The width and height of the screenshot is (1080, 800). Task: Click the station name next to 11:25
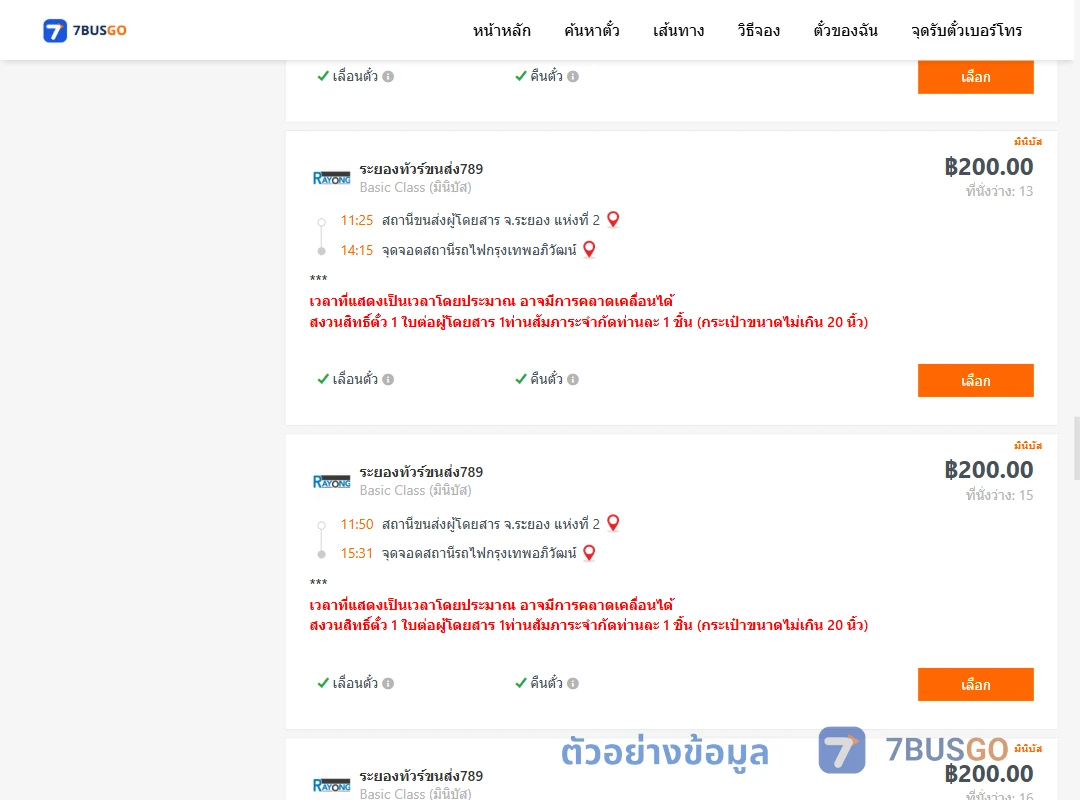point(491,220)
